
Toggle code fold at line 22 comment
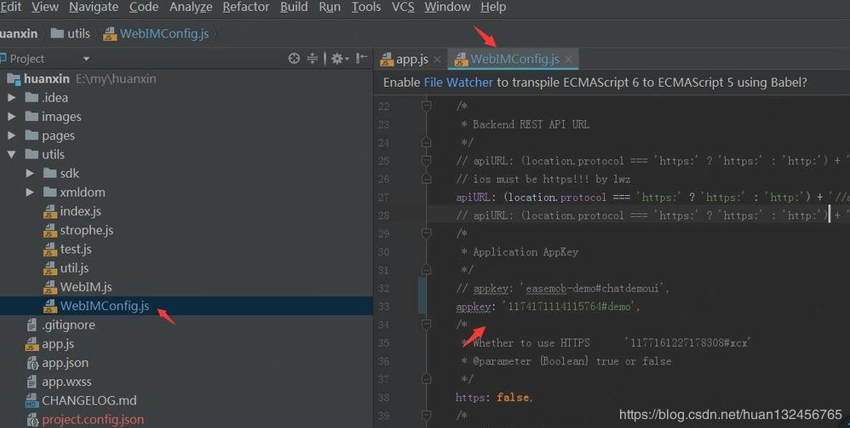426,106
